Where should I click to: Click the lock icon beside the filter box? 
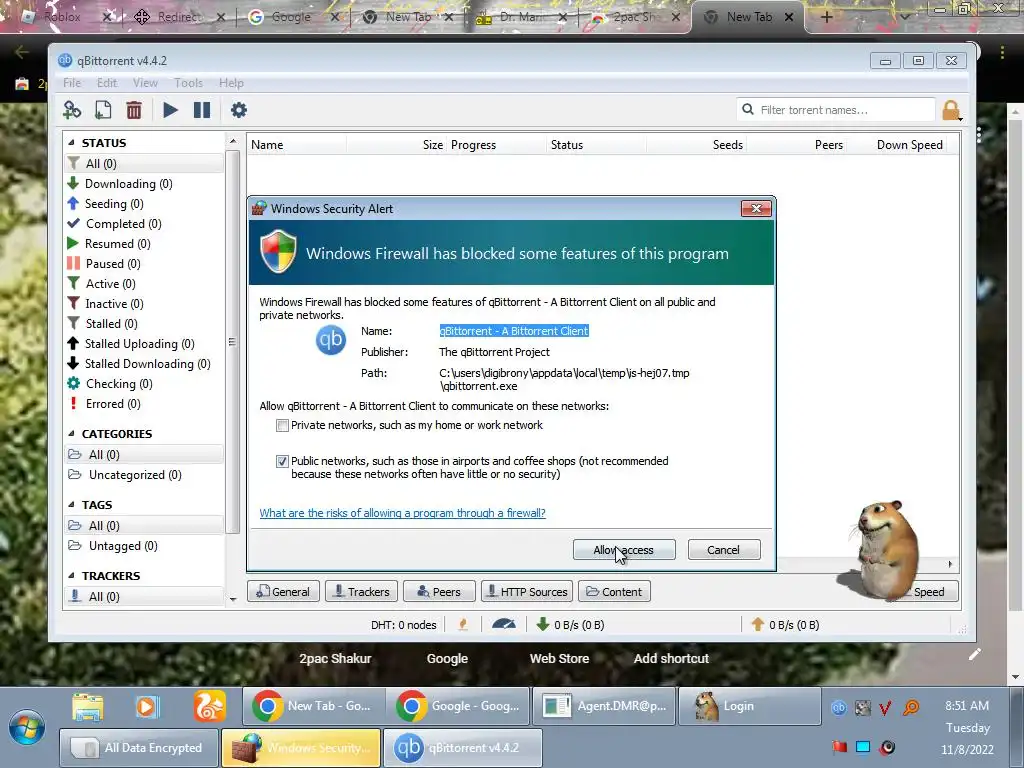click(x=951, y=110)
